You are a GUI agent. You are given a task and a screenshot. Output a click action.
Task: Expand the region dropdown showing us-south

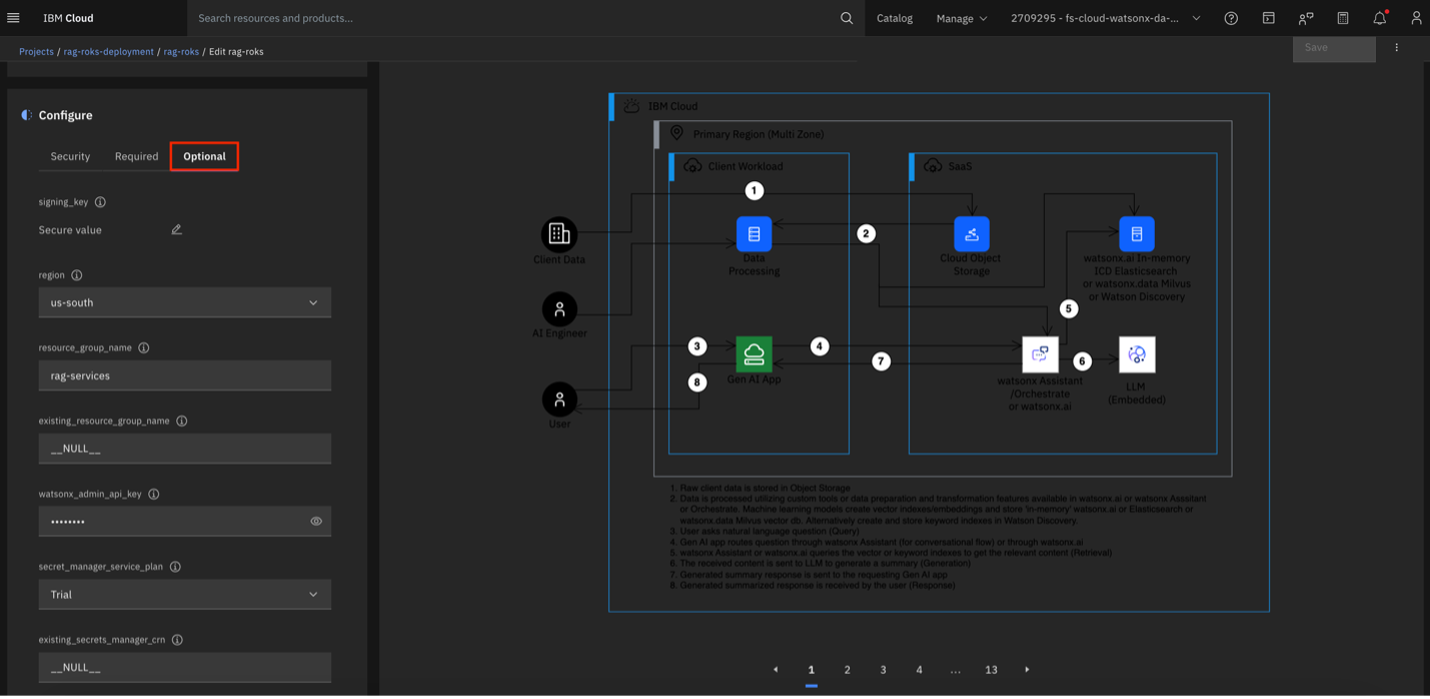[x=185, y=303]
